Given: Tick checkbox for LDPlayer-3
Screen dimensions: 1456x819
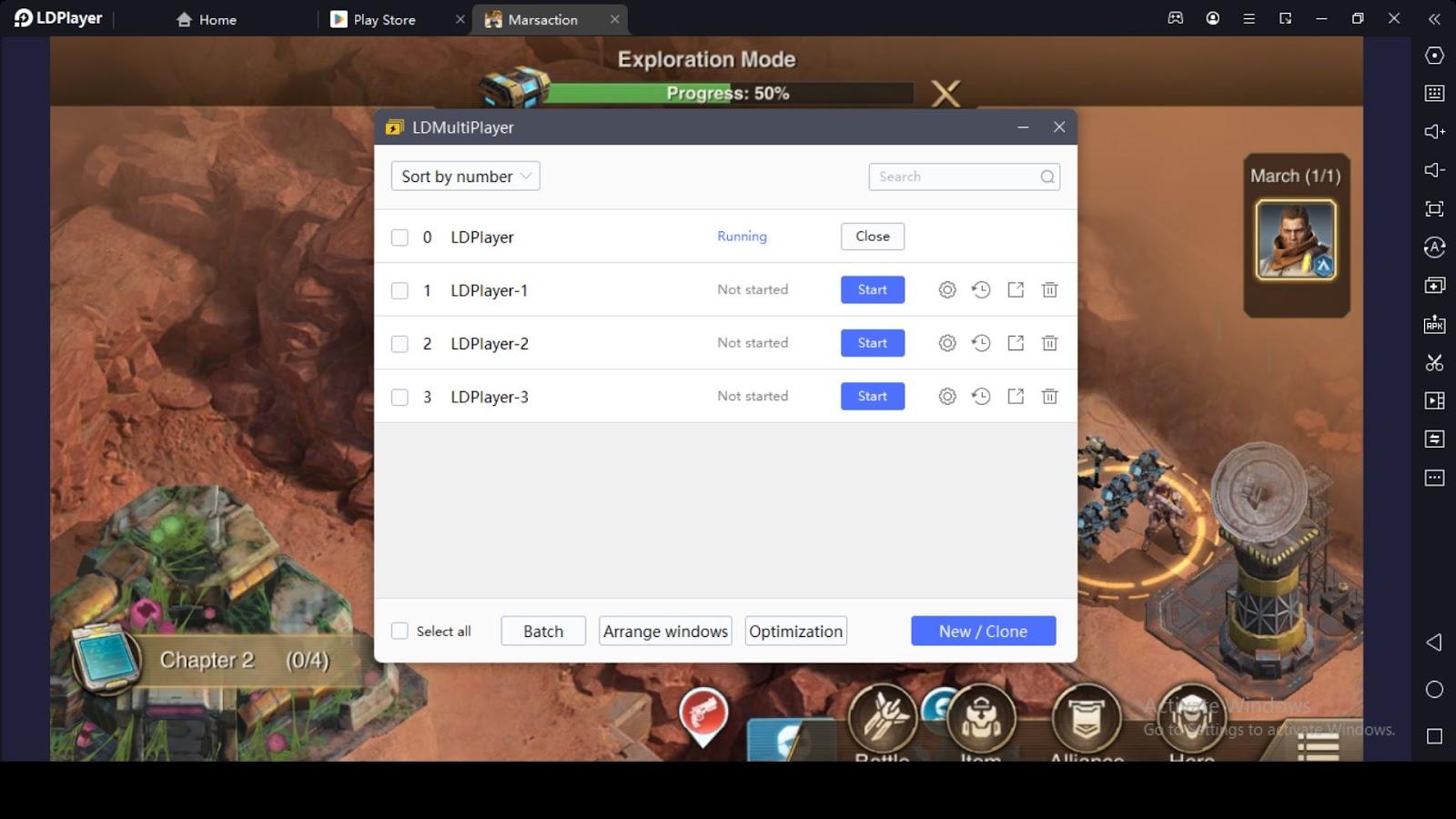Looking at the screenshot, I should point(399,397).
